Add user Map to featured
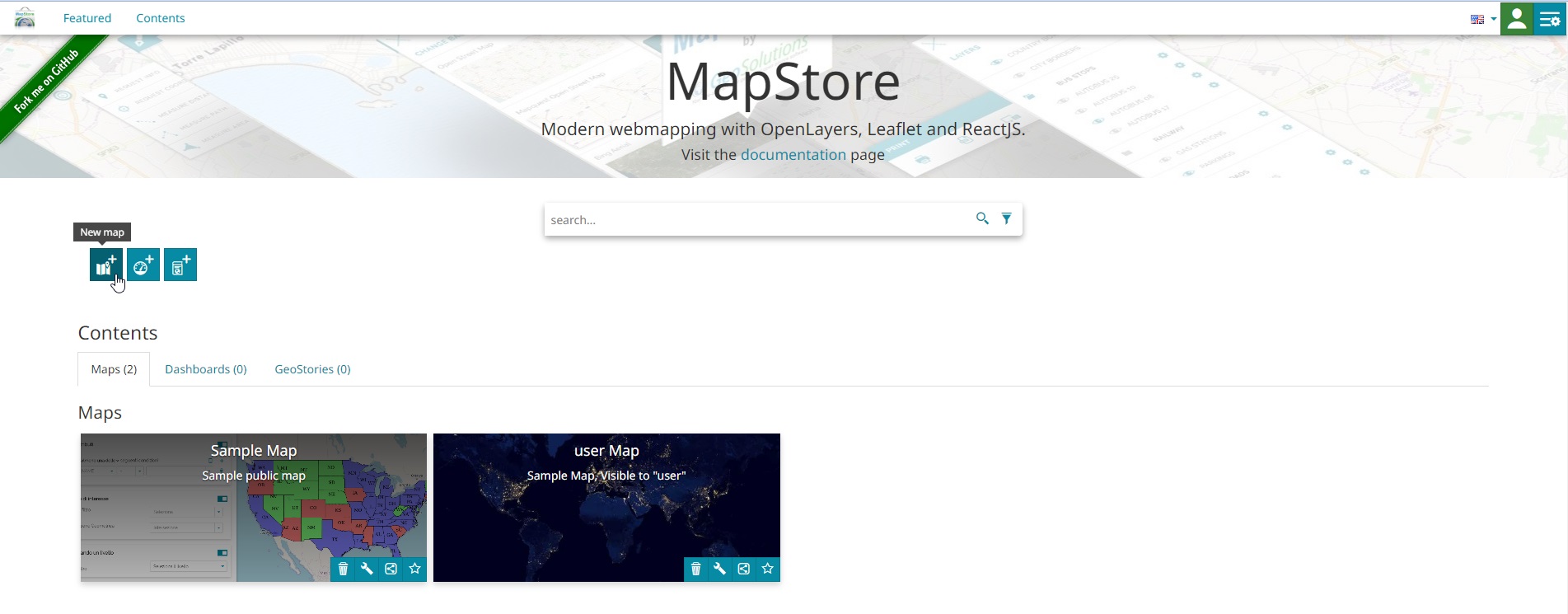The width and height of the screenshot is (1568, 614). (x=767, y=569)
